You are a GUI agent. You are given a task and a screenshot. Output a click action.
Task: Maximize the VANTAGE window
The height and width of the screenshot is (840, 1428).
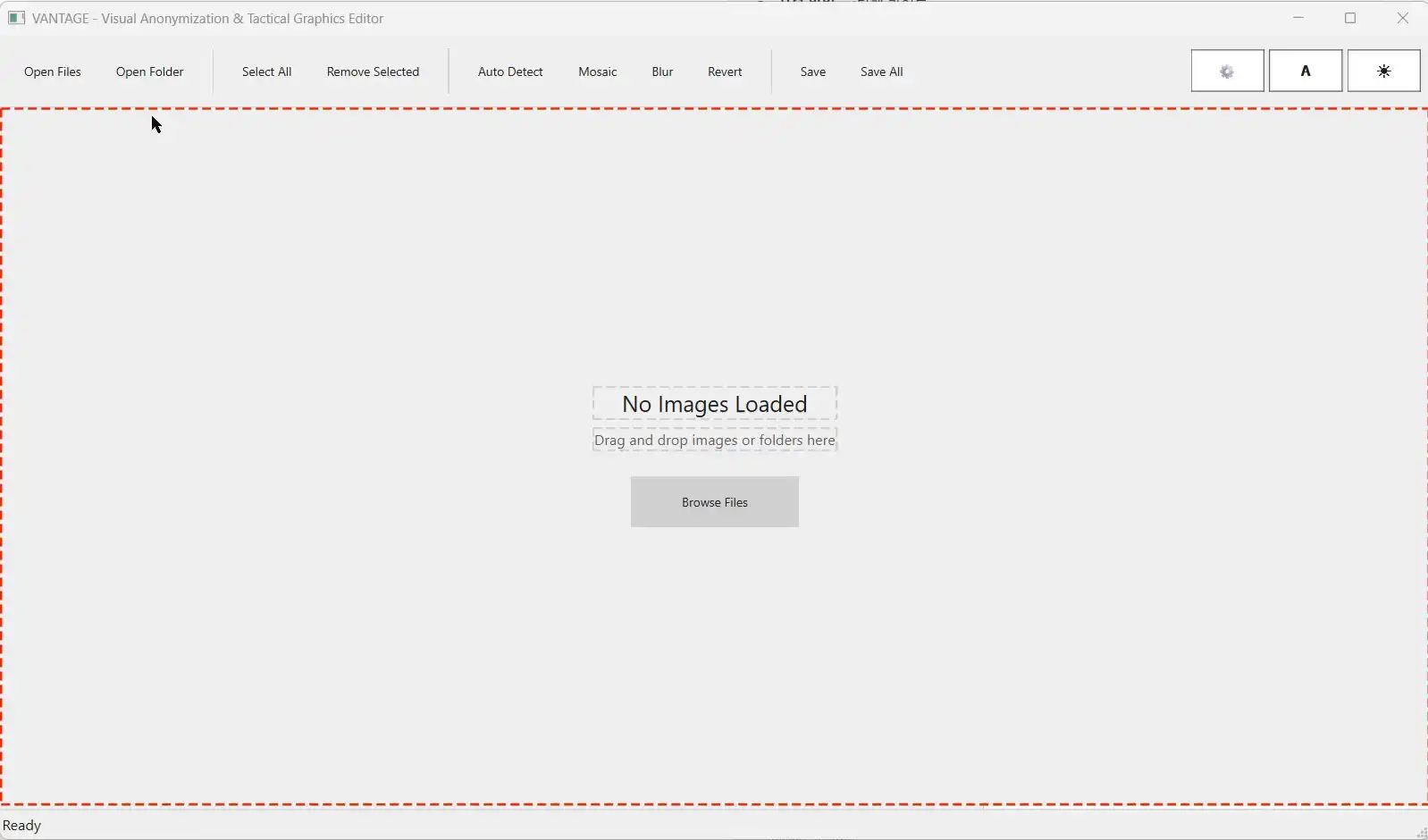[x=1350, y=19]
